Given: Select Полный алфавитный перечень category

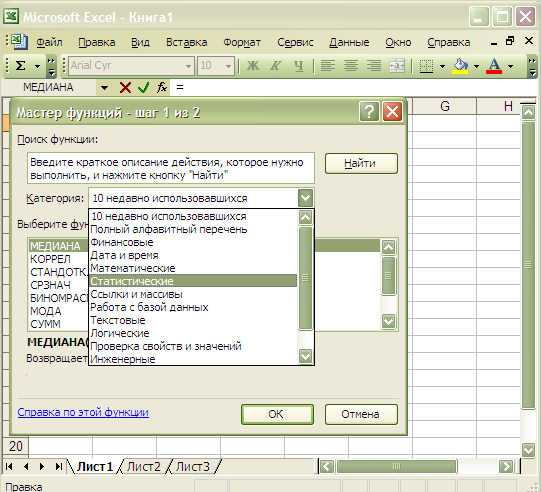Looking at the screenshot, I should (193, 229).
